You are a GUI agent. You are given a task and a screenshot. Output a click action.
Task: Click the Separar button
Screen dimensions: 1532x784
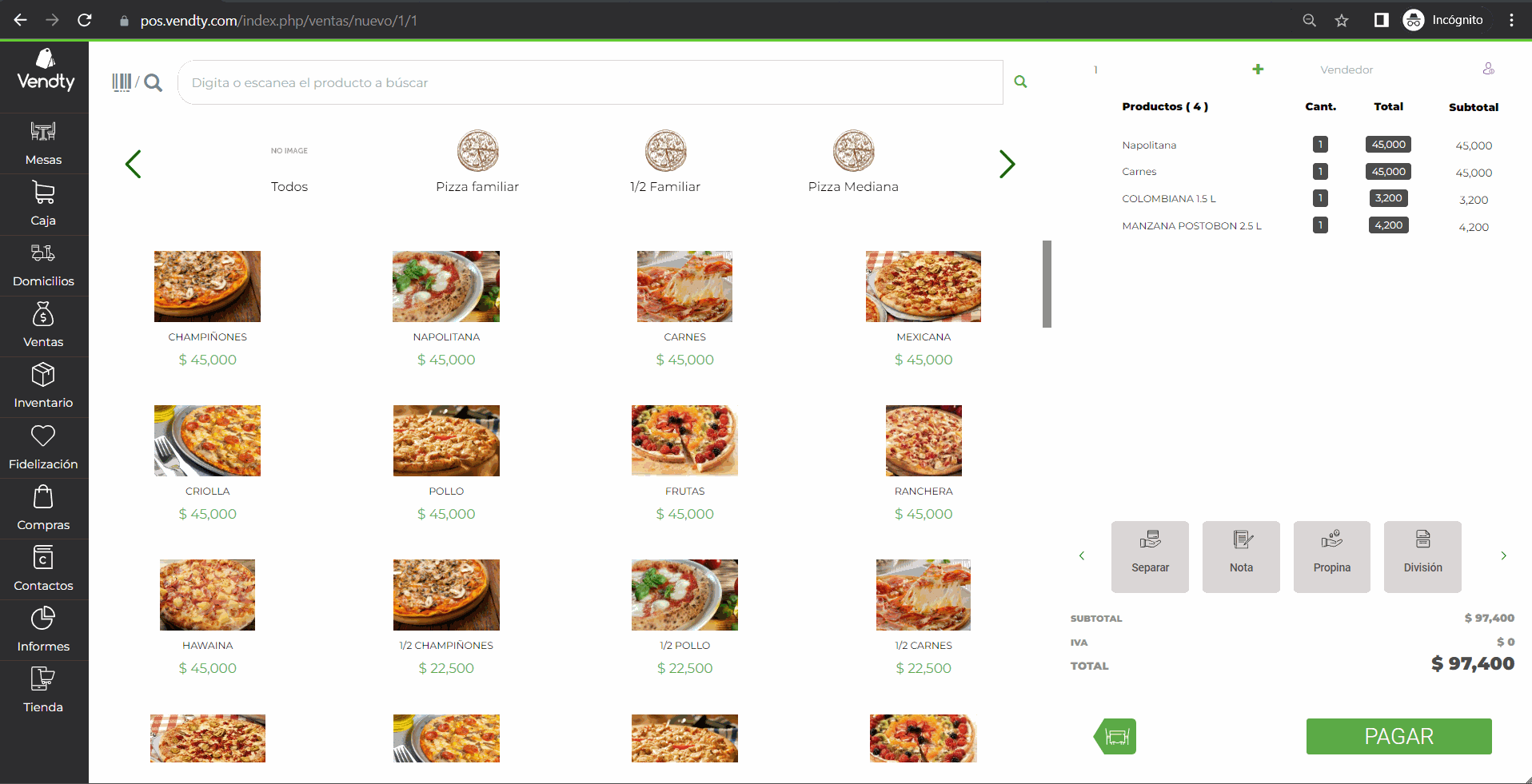tap(1150, 556)
